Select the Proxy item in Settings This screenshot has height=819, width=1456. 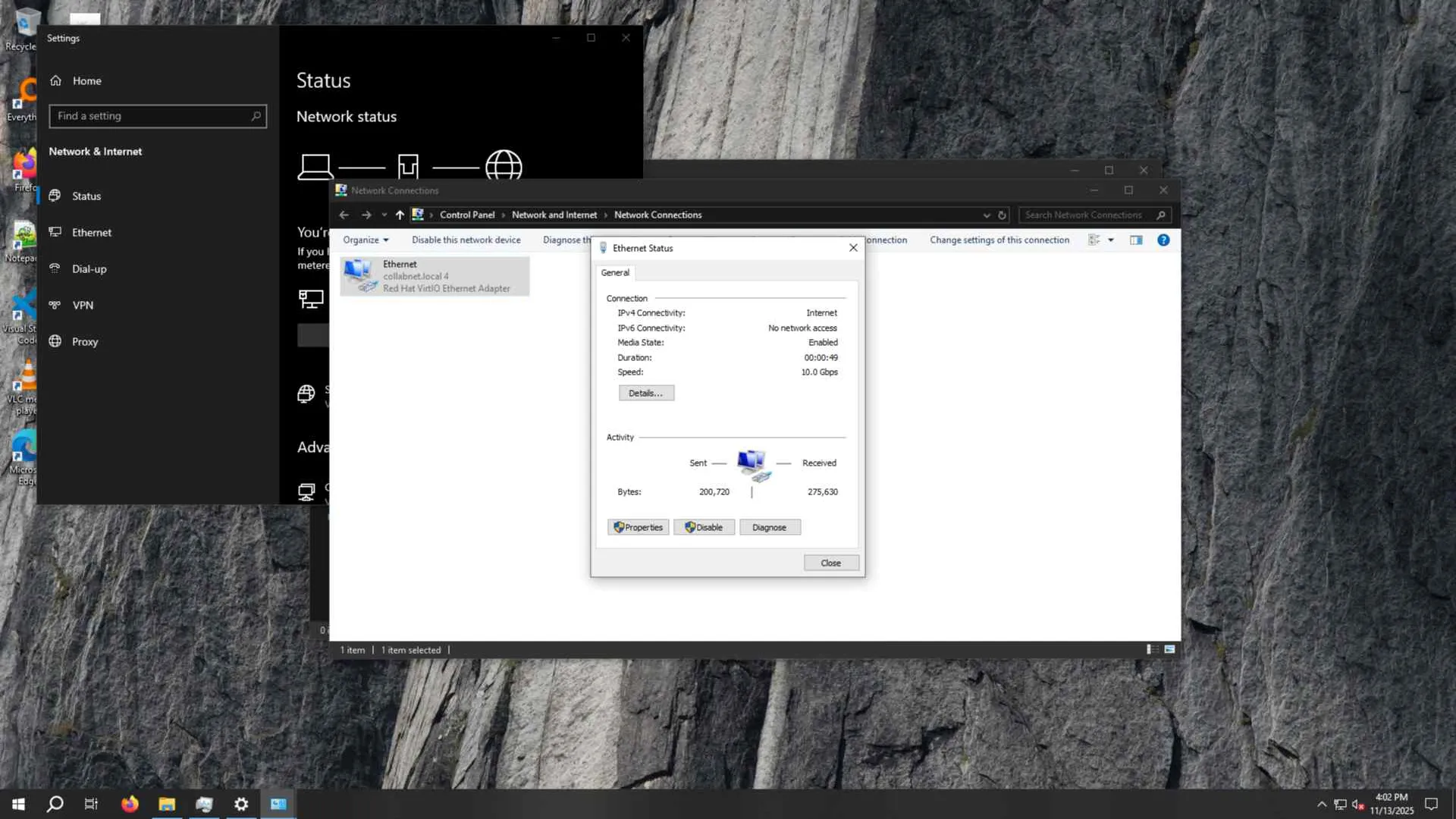85,342
